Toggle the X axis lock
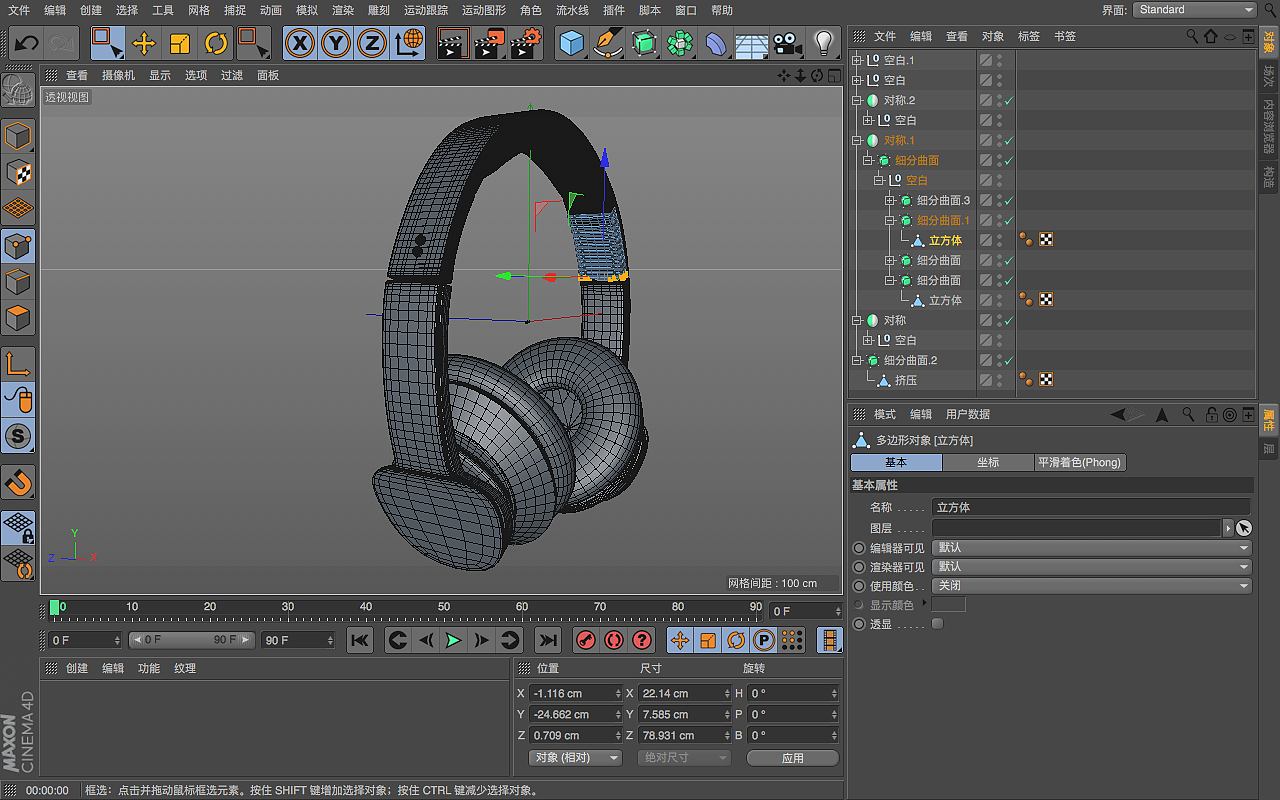1280x800 pixels. [300, 43]
